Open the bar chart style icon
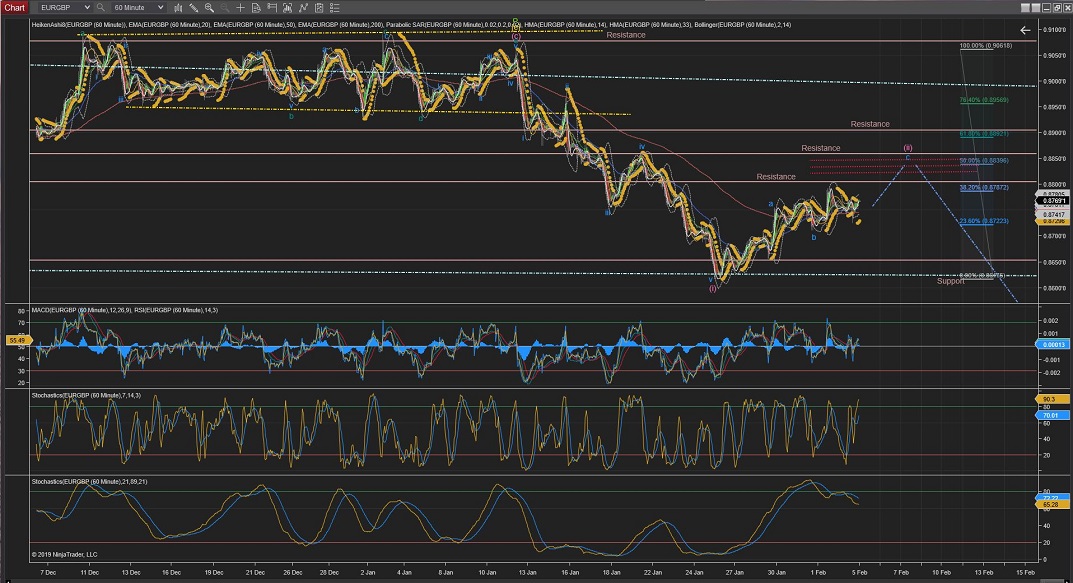1073x583 pixels. 178,8
